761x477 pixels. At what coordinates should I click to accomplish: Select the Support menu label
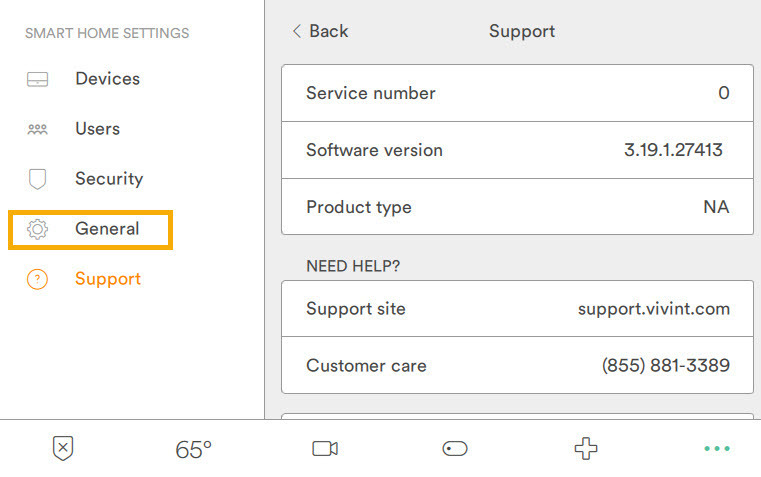pyautogui.click(x=108, y=279)
